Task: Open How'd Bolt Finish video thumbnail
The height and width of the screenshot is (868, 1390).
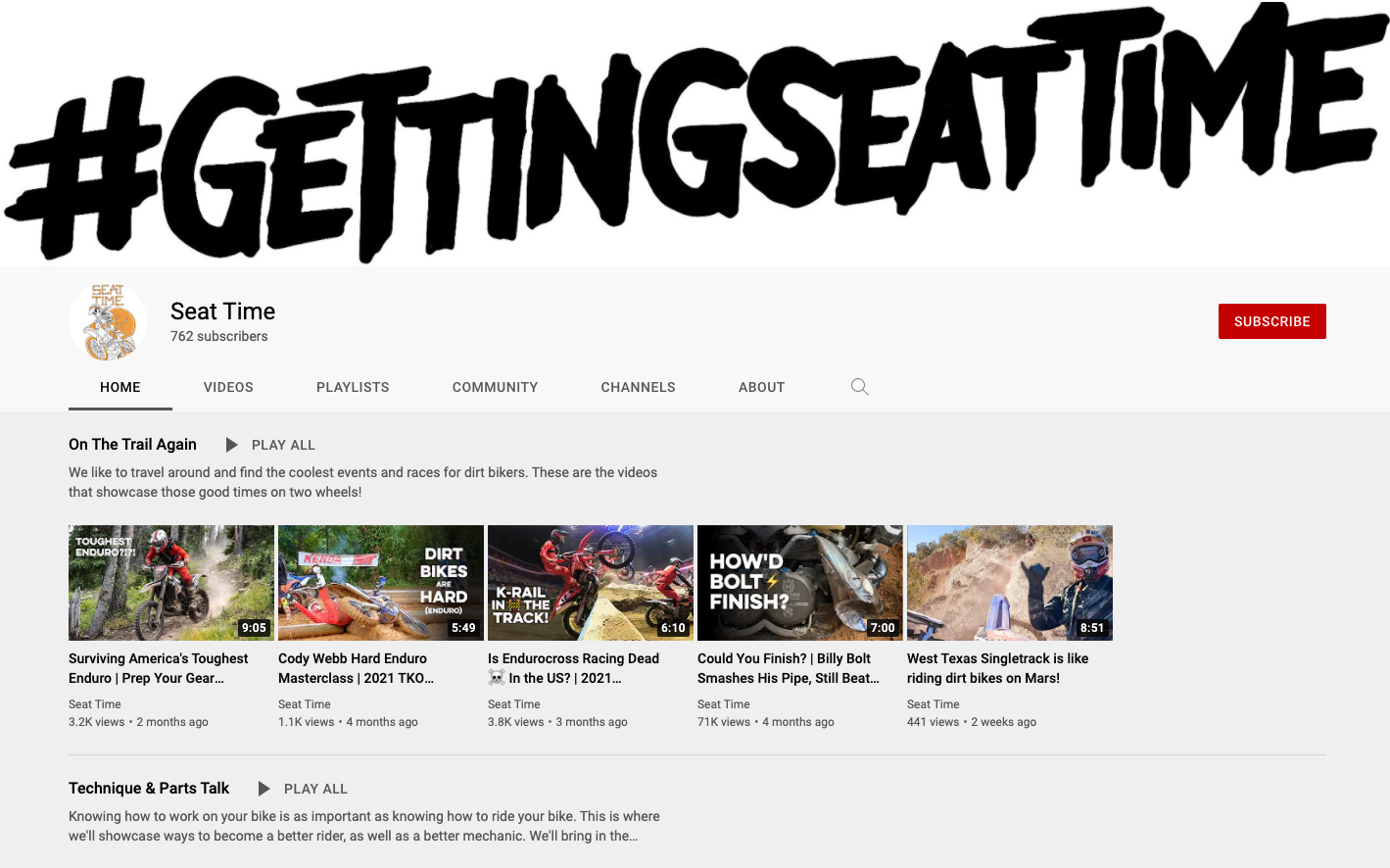Action: click(x=800, y=582)
